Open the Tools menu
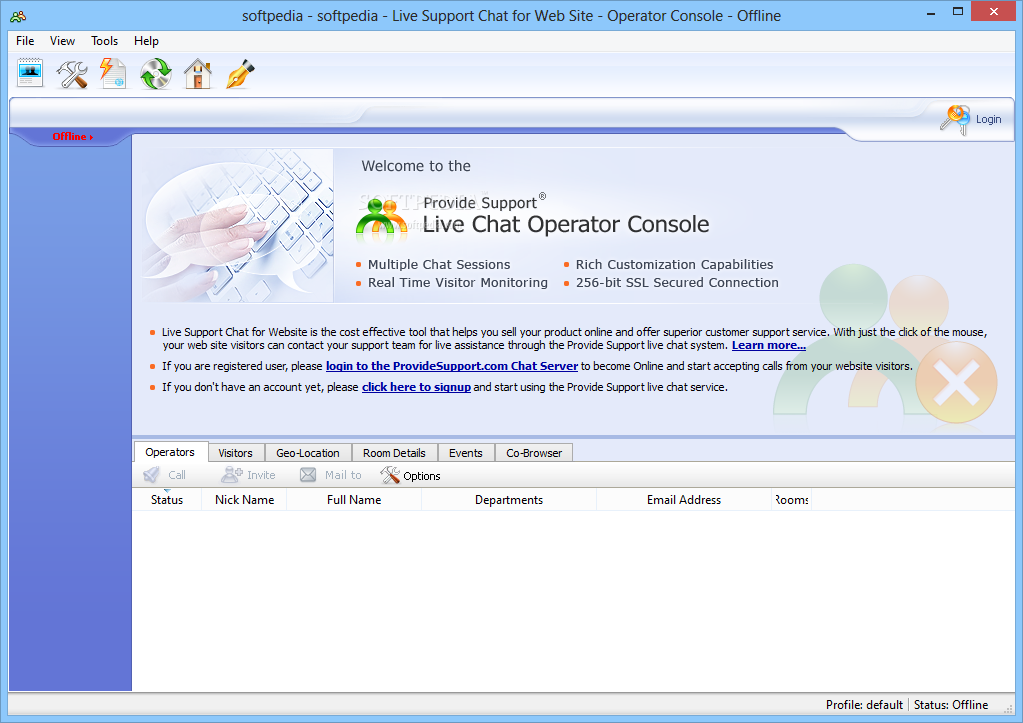 (104, 40)
